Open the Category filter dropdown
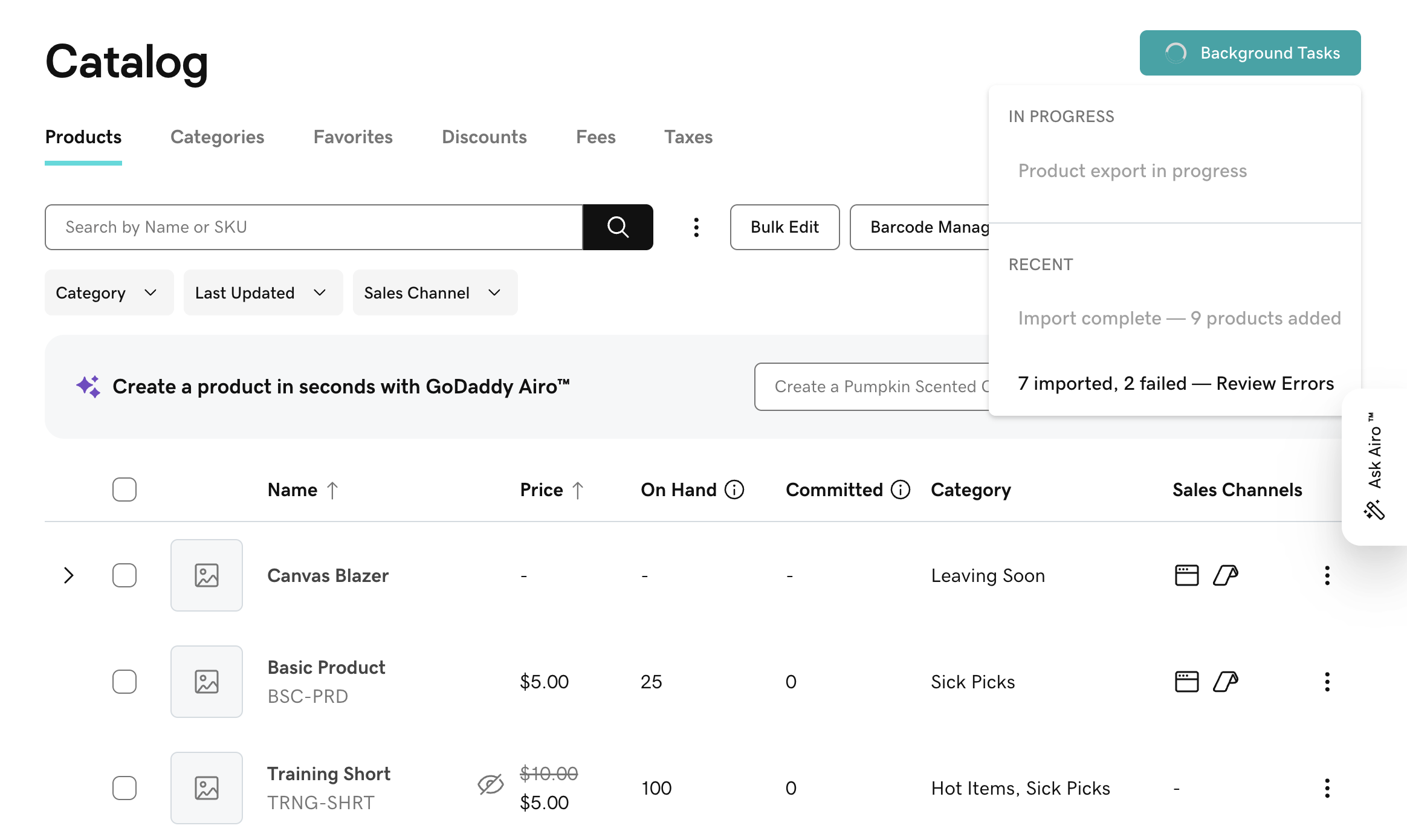Screen dimensions: 1407x840 click(109, 293)
